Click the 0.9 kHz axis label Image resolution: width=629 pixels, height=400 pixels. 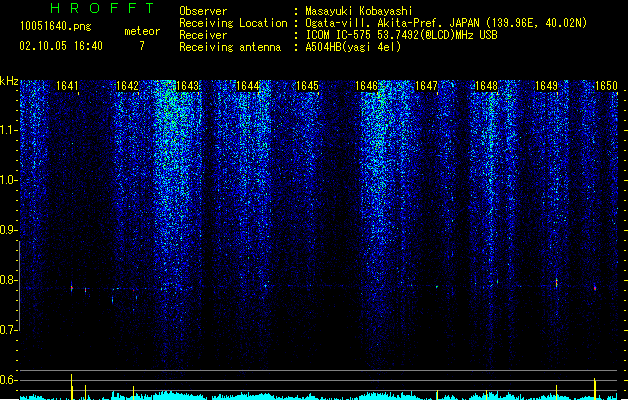(x=8, y=230)
